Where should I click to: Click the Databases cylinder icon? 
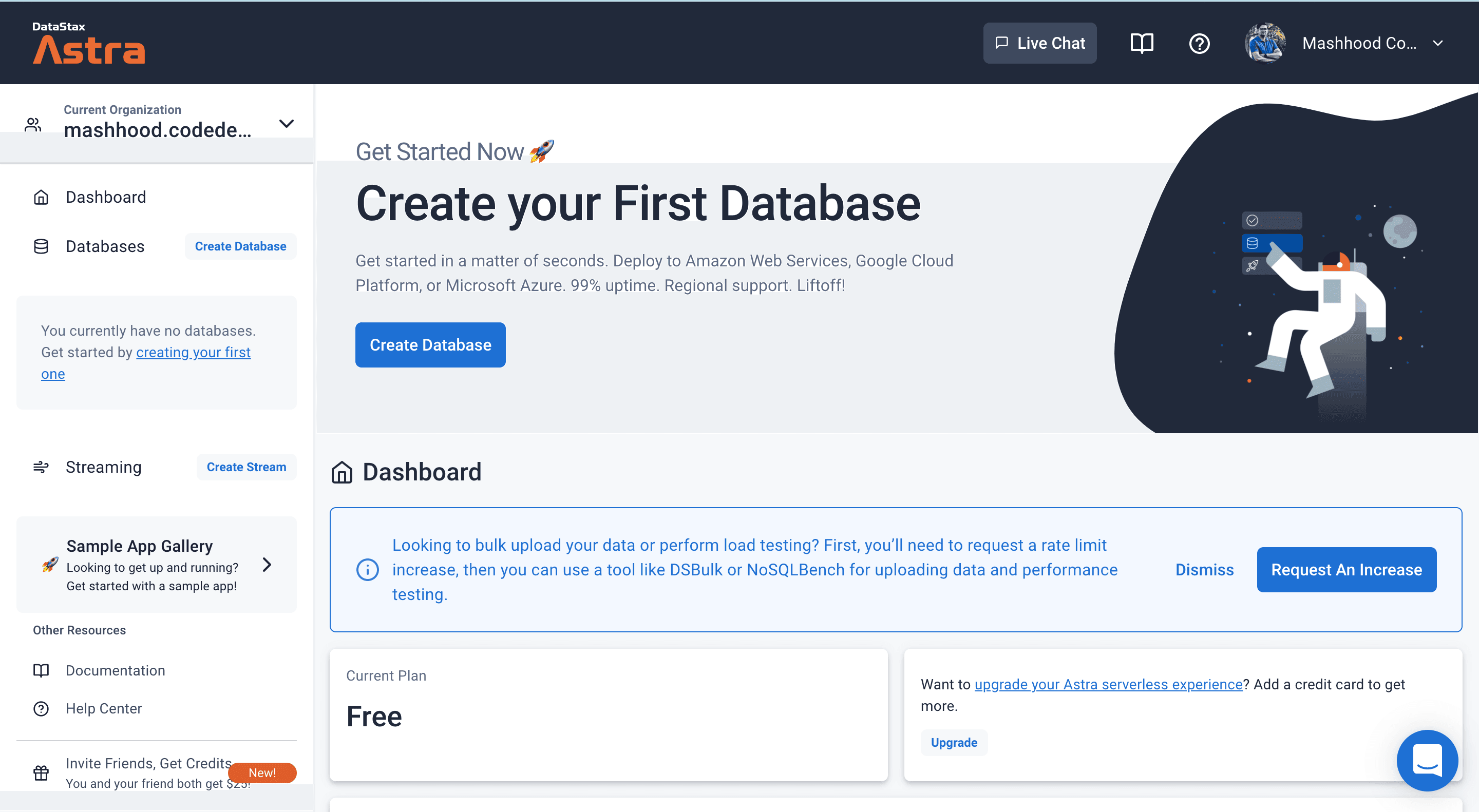click(x=41, y=246)
